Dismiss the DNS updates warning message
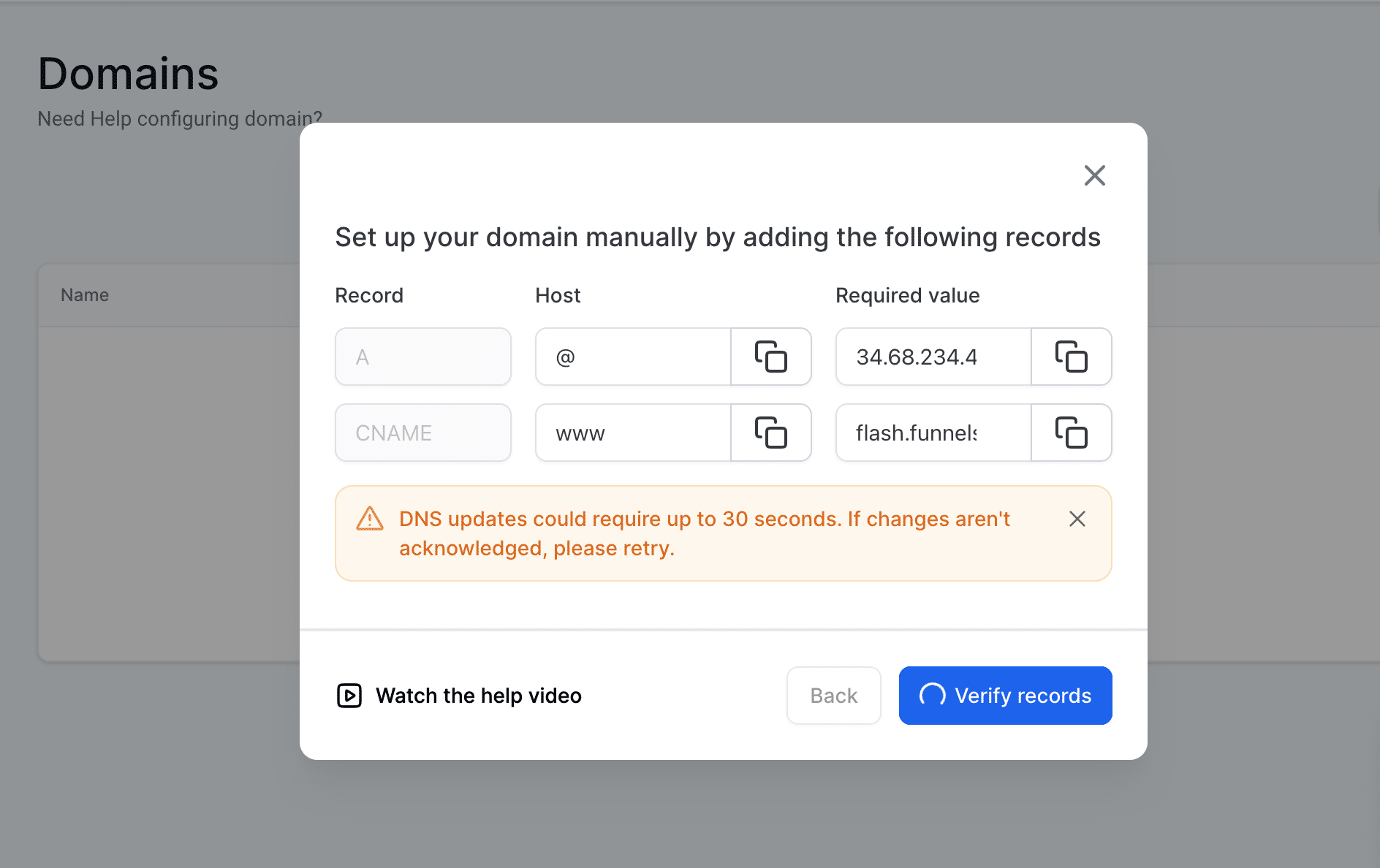Screen dimensions: 1380x868 coord(1077,519)
